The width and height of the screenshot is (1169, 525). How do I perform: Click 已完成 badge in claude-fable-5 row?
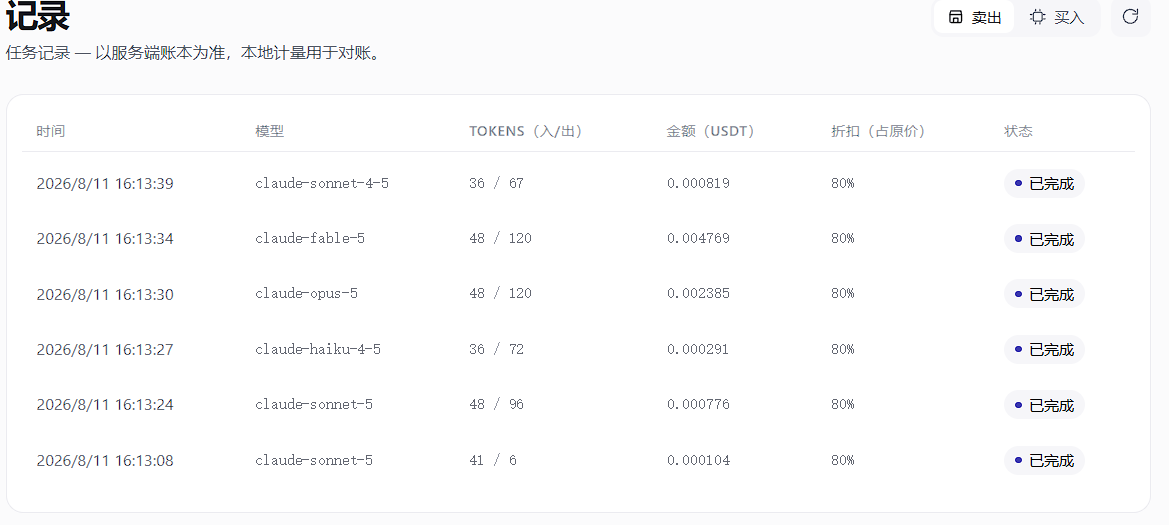point(1044,239)
